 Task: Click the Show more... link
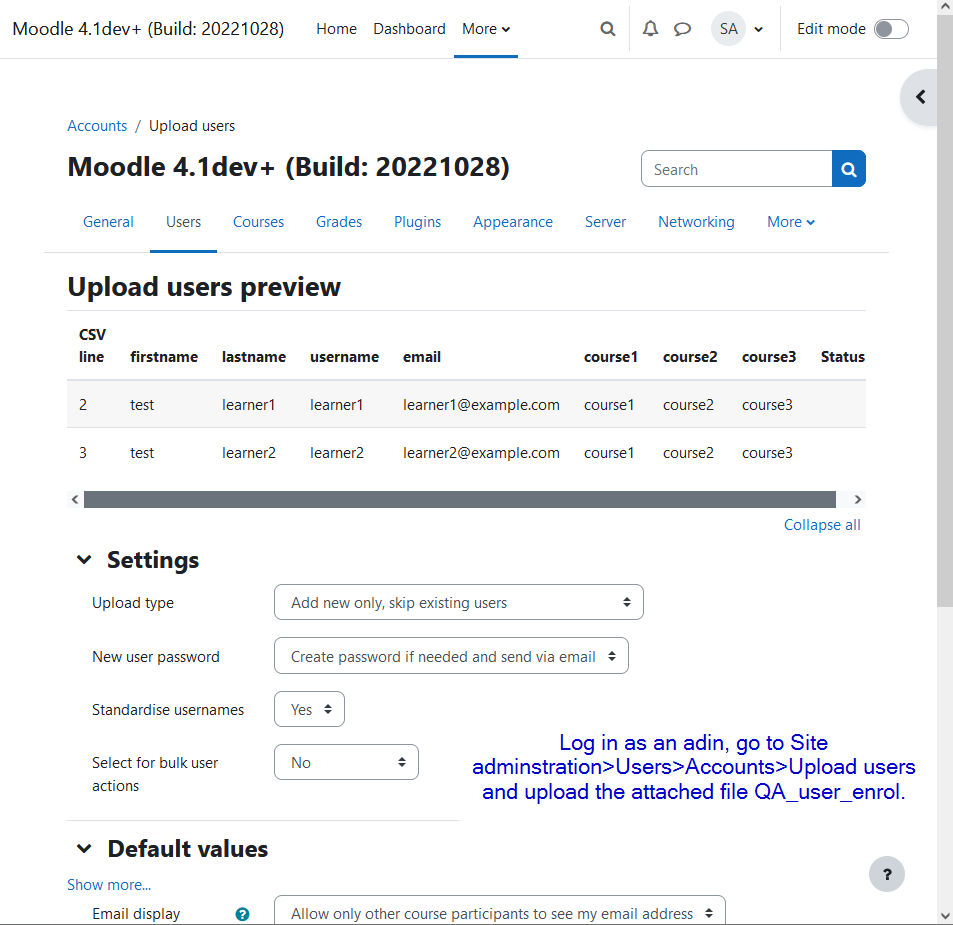click(109, 884)
